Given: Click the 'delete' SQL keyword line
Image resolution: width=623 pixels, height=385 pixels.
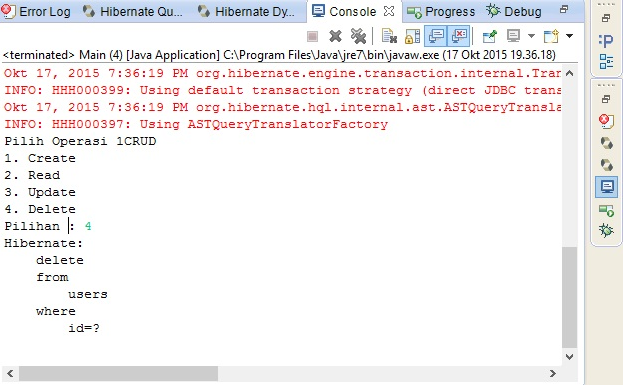Looking at the screenshot, I should [60, 260].
